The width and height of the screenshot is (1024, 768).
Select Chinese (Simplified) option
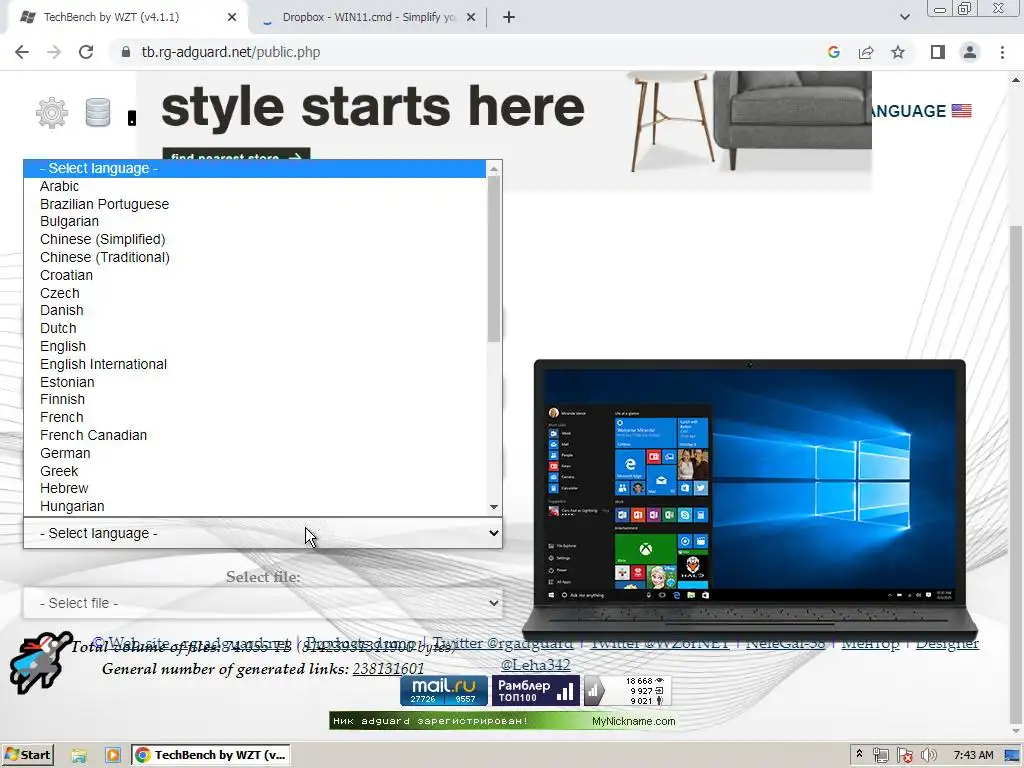pos(255,240)
